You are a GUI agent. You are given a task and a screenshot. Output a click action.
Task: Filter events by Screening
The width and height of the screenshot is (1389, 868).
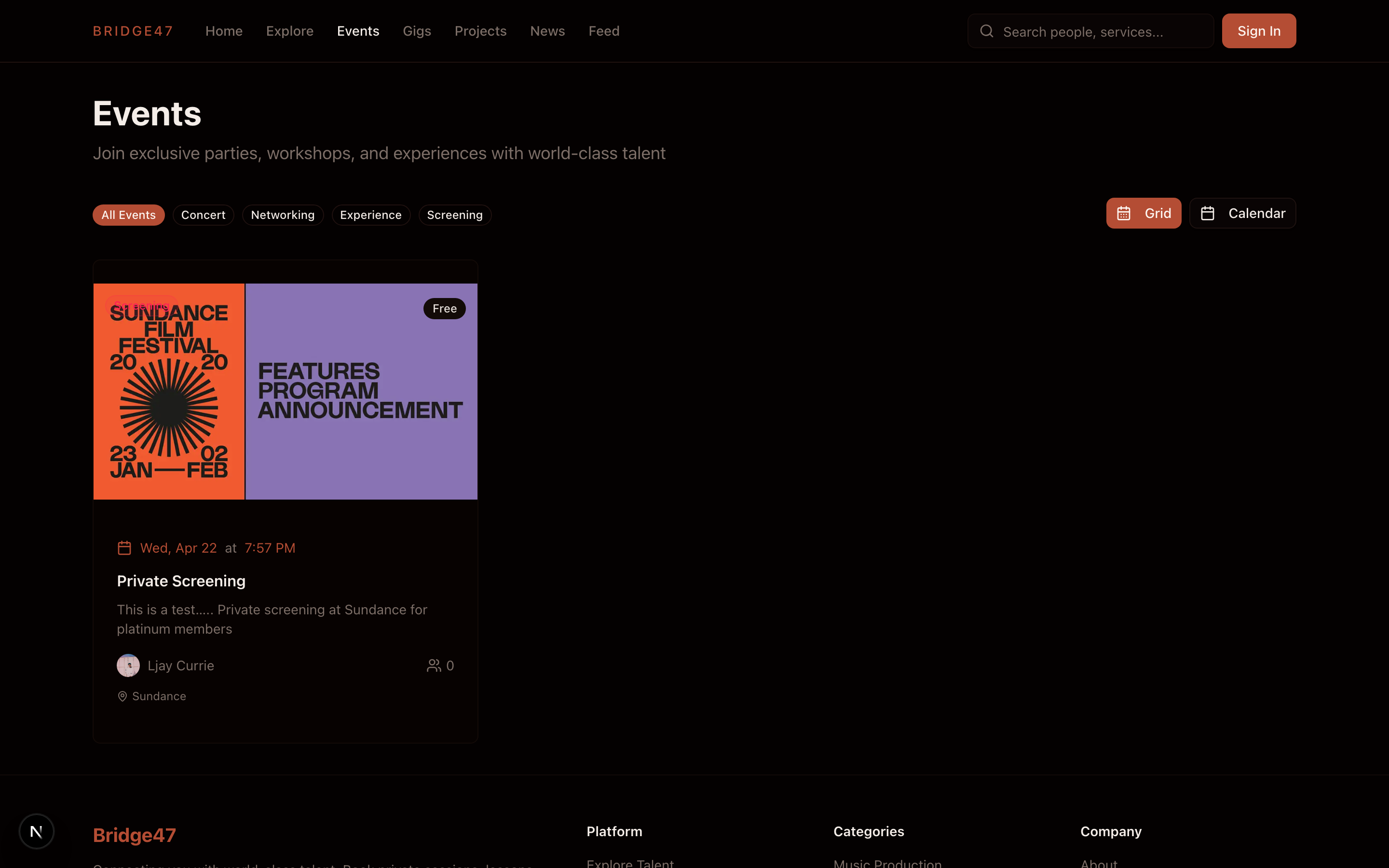[x=455, y=215]
